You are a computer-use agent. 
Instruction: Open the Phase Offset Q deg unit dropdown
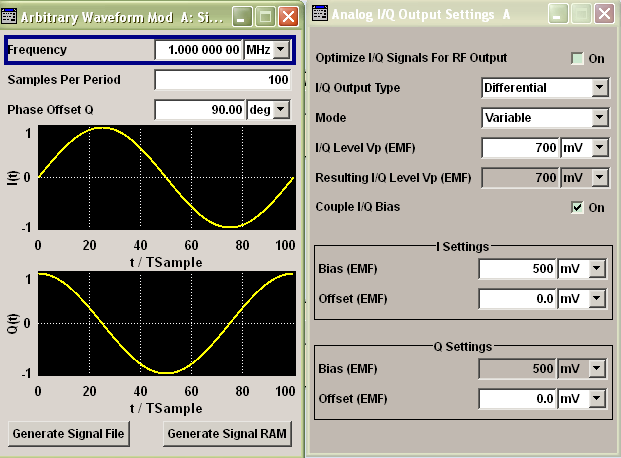coord(281,109)
